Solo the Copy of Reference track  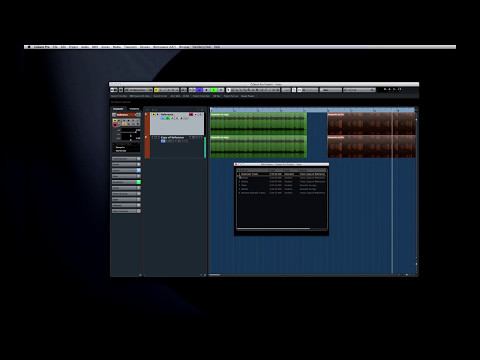158,137
